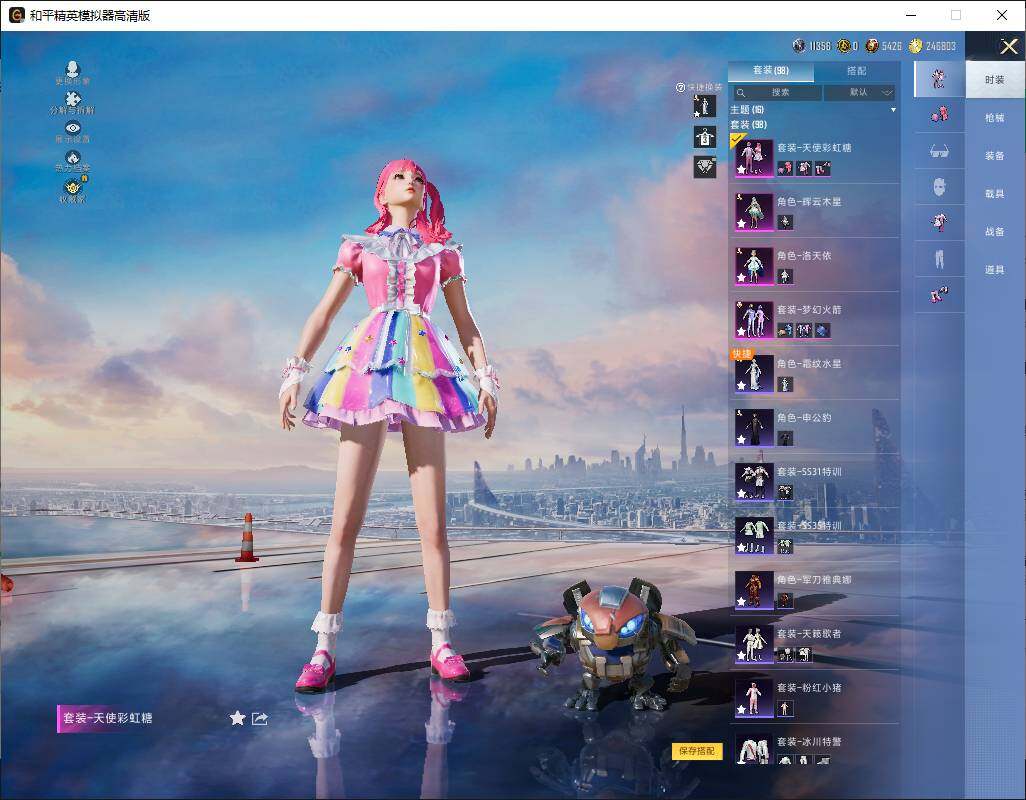This screenshot has width=1026, height=800.
Task: Toggle the 展示设置 eye icon
Action: pyautogui.click(x=72, y=128)
